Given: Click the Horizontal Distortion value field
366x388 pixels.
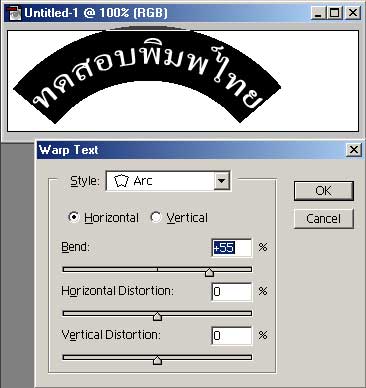Looking at the screenshot, I should 232,292.
